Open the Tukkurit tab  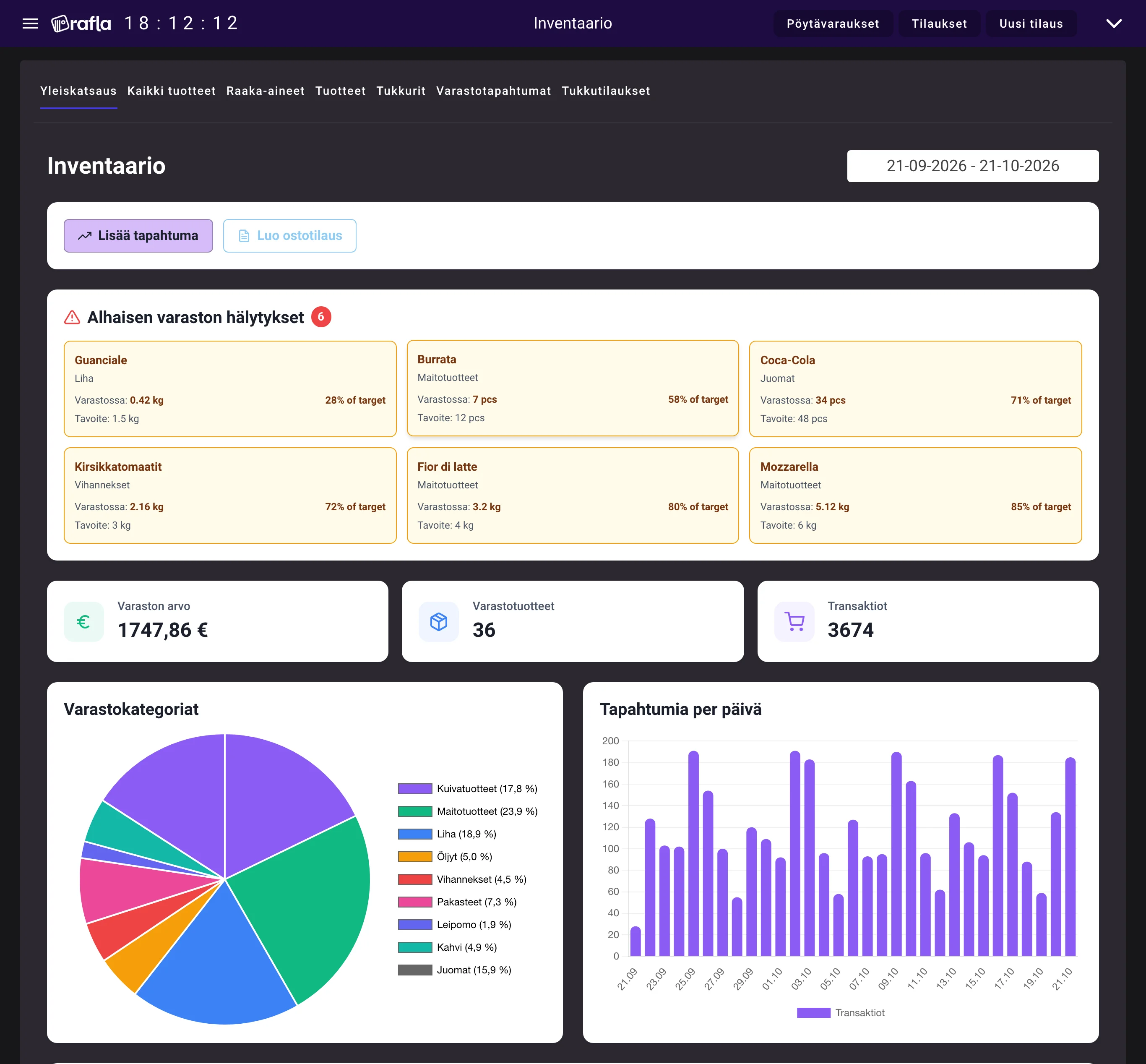[x=401, y=91]
